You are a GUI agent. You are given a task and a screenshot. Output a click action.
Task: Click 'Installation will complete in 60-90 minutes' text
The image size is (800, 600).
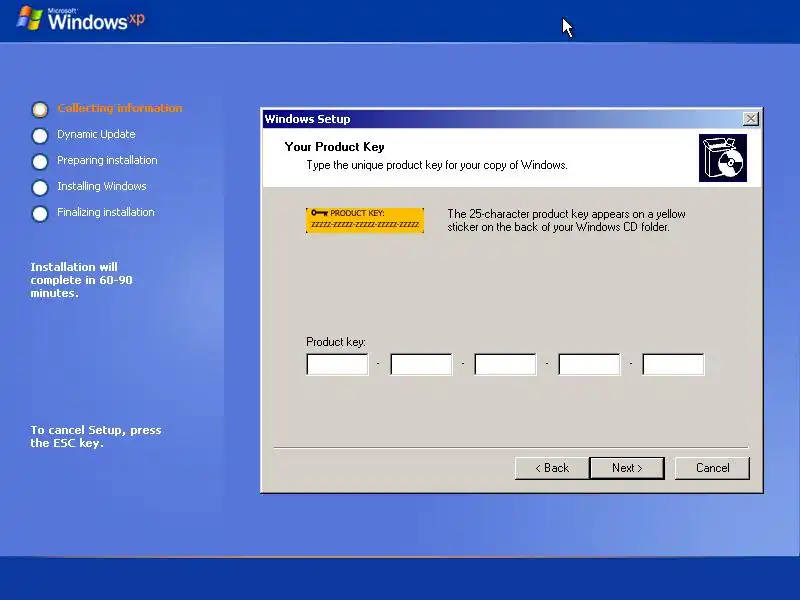coord(81,280)
